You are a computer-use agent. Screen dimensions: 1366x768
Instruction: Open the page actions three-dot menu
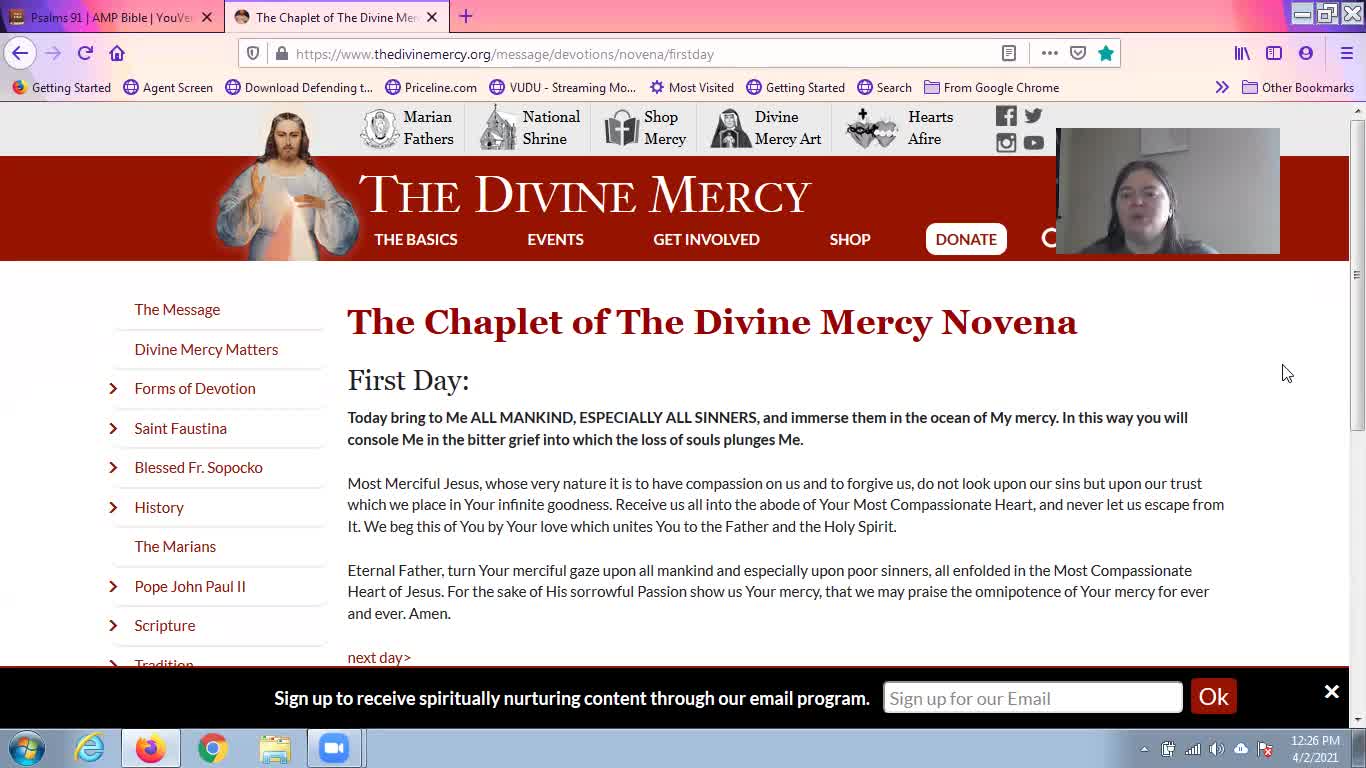(1049, 53)
